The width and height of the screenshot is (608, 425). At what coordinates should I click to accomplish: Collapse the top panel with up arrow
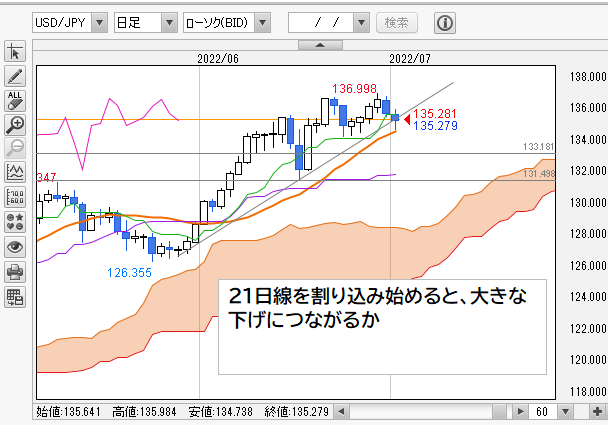click(320, 45)
